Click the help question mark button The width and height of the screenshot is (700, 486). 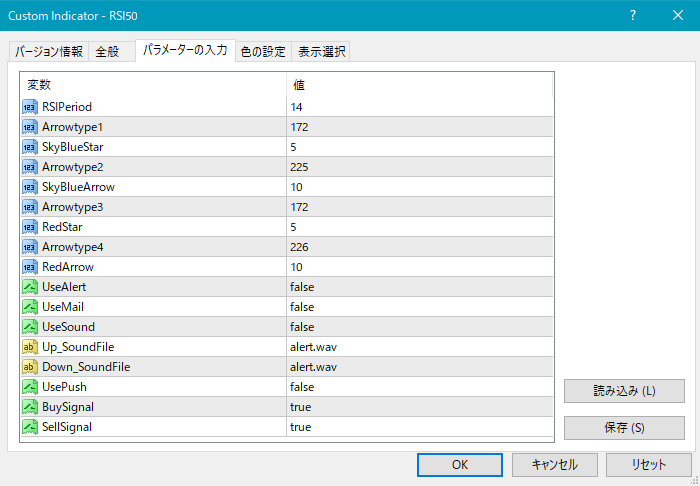point(633,16)
